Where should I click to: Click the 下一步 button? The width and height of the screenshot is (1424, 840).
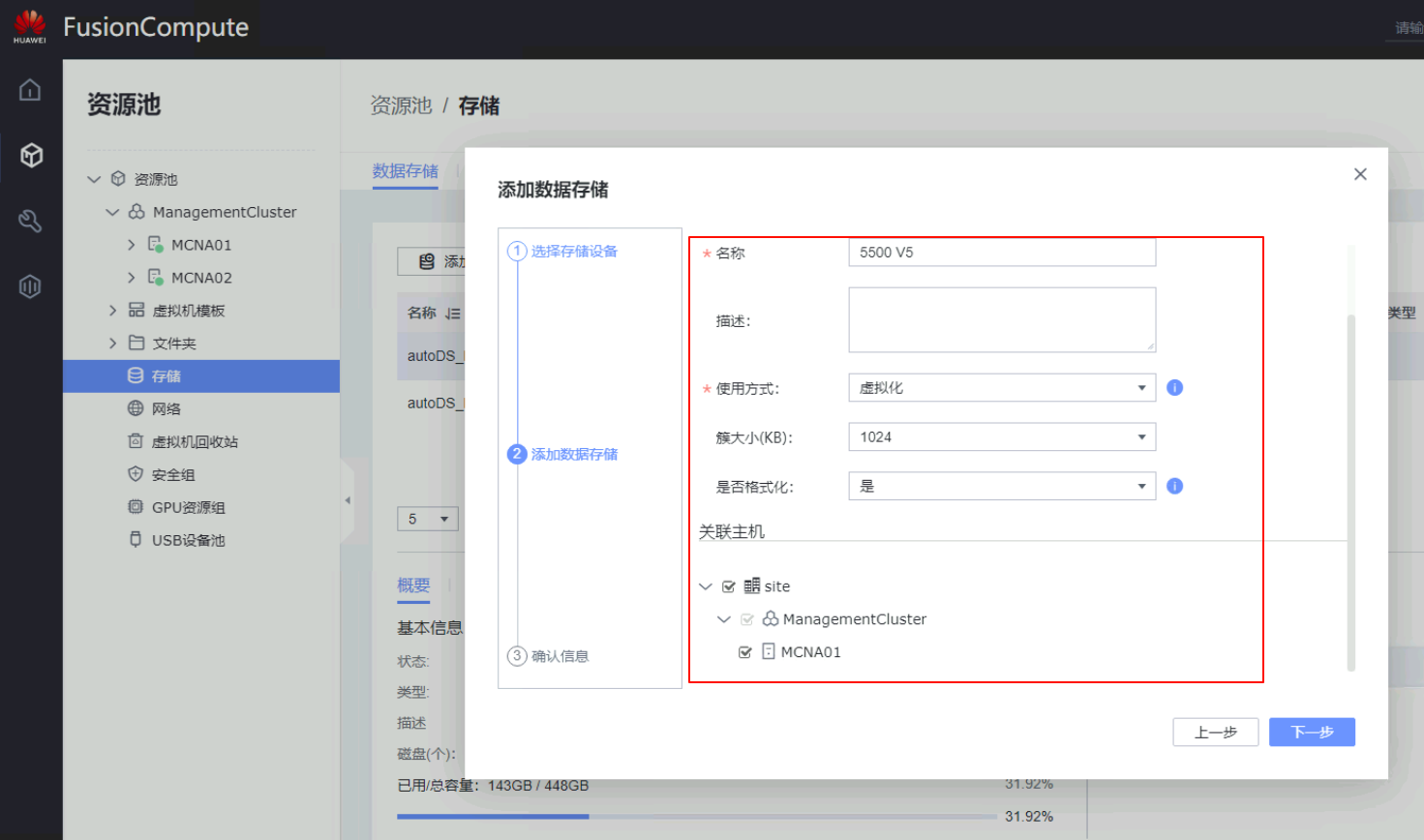point(1311,732)
